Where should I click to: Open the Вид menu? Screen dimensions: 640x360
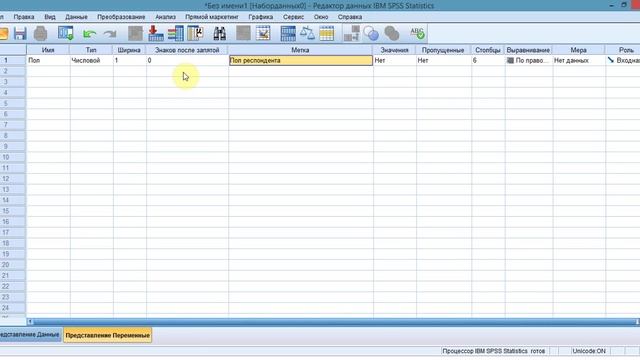tap(50, 17)
